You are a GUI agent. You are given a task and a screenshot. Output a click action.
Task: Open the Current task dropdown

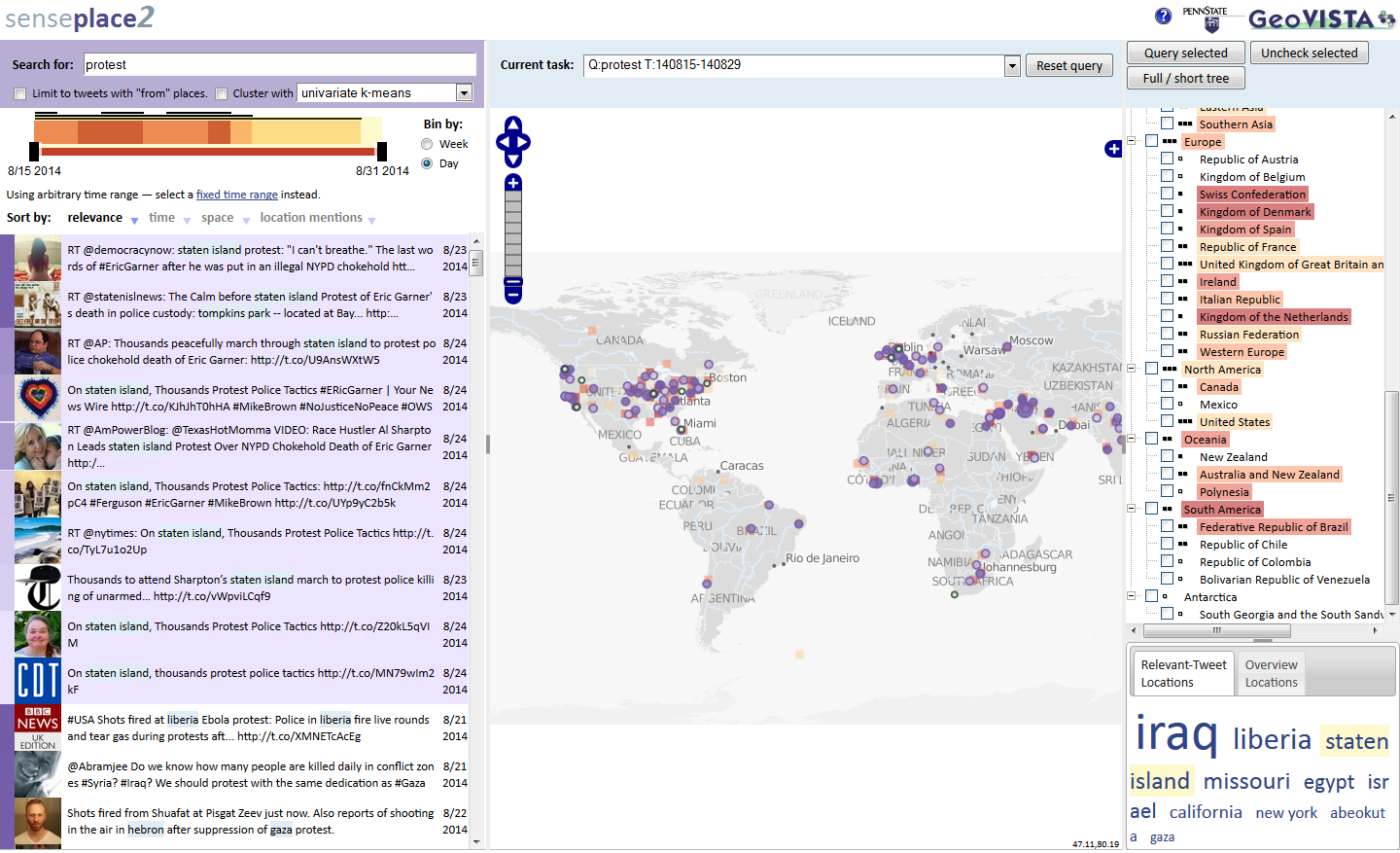[x=1011, y=65]
